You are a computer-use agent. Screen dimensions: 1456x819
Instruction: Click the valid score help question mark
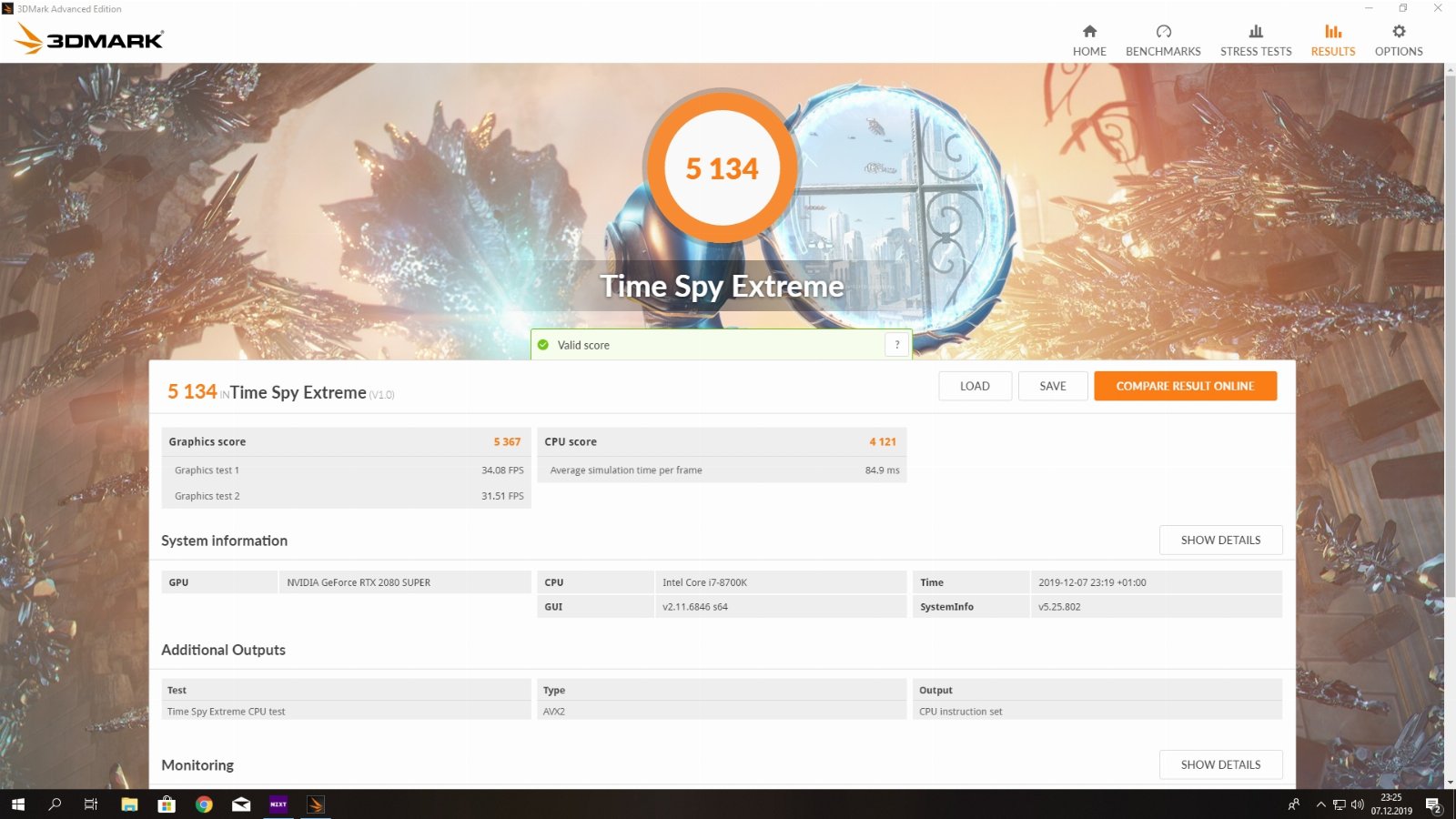(897, 345)
